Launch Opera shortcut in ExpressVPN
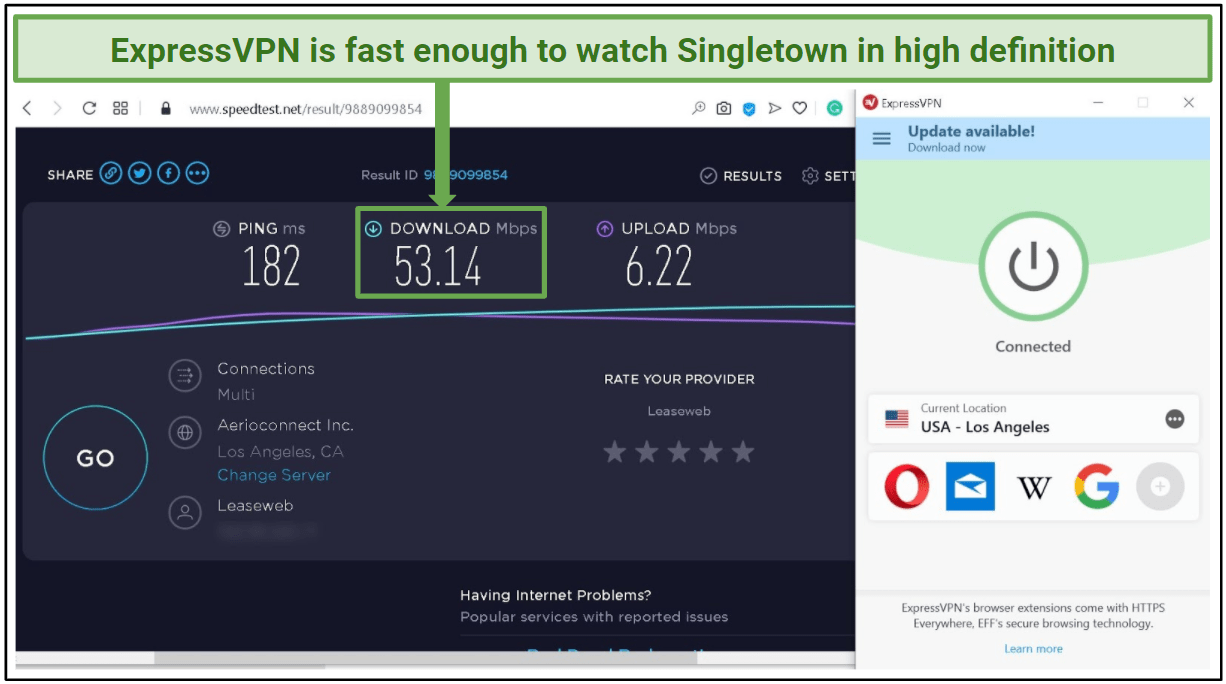 (x=907, y=487)
